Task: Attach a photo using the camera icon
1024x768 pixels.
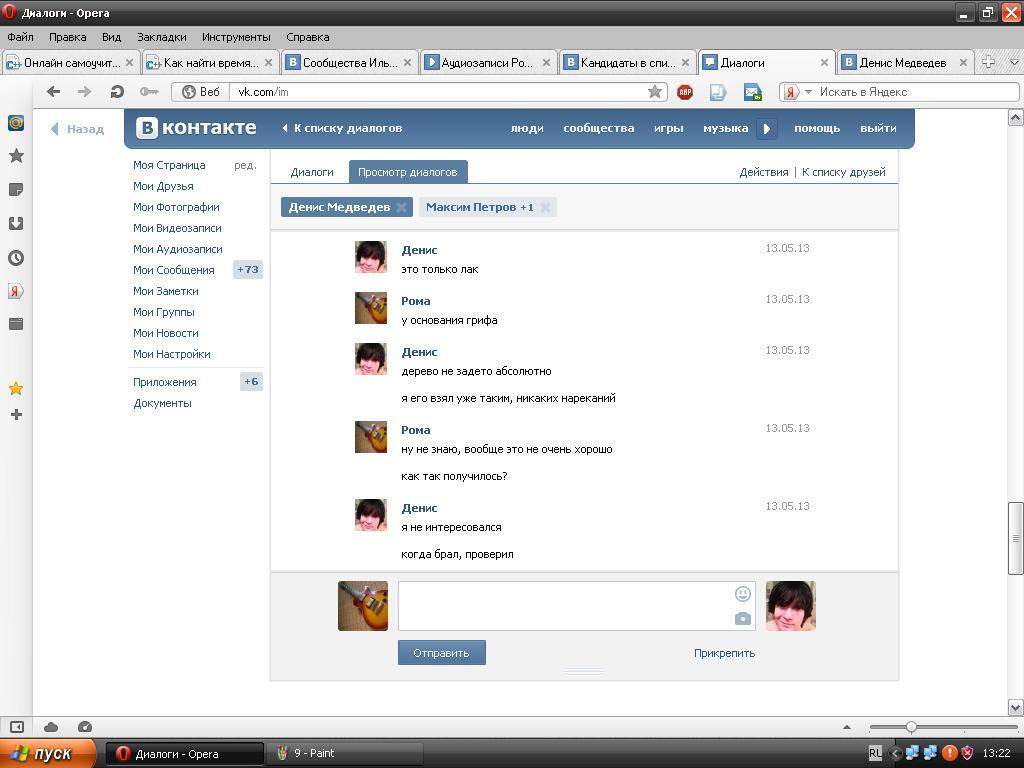Action: [x=743, y=618]
